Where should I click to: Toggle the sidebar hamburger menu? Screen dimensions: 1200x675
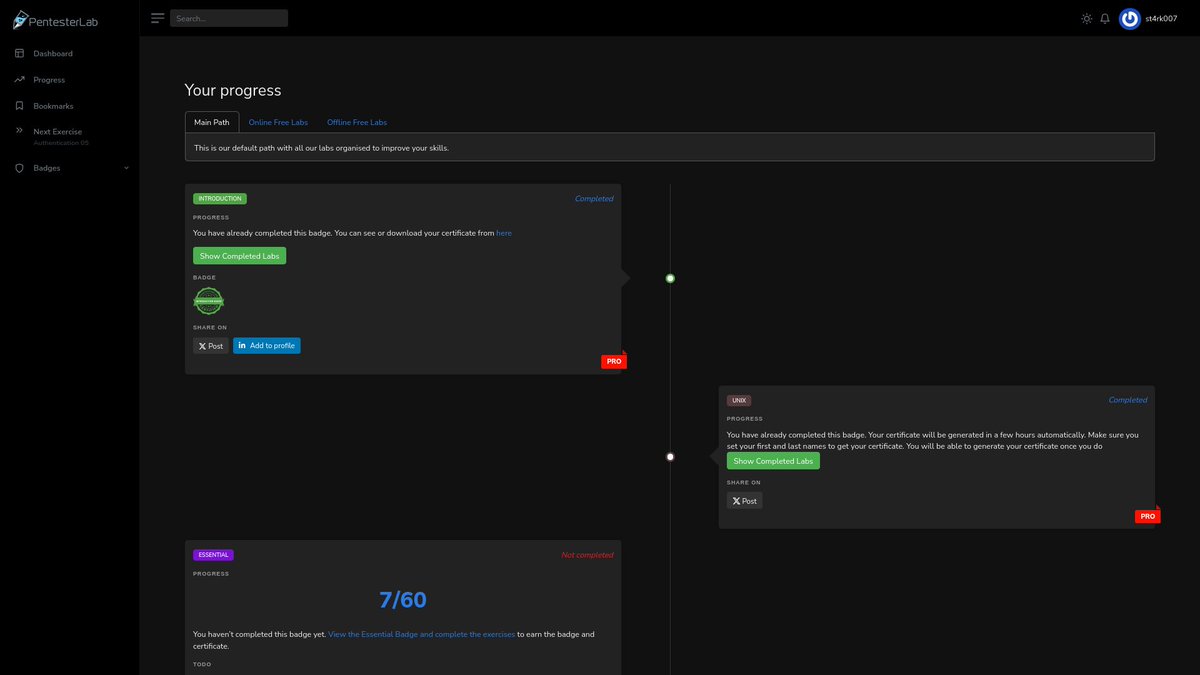click(x=157, y=18)
